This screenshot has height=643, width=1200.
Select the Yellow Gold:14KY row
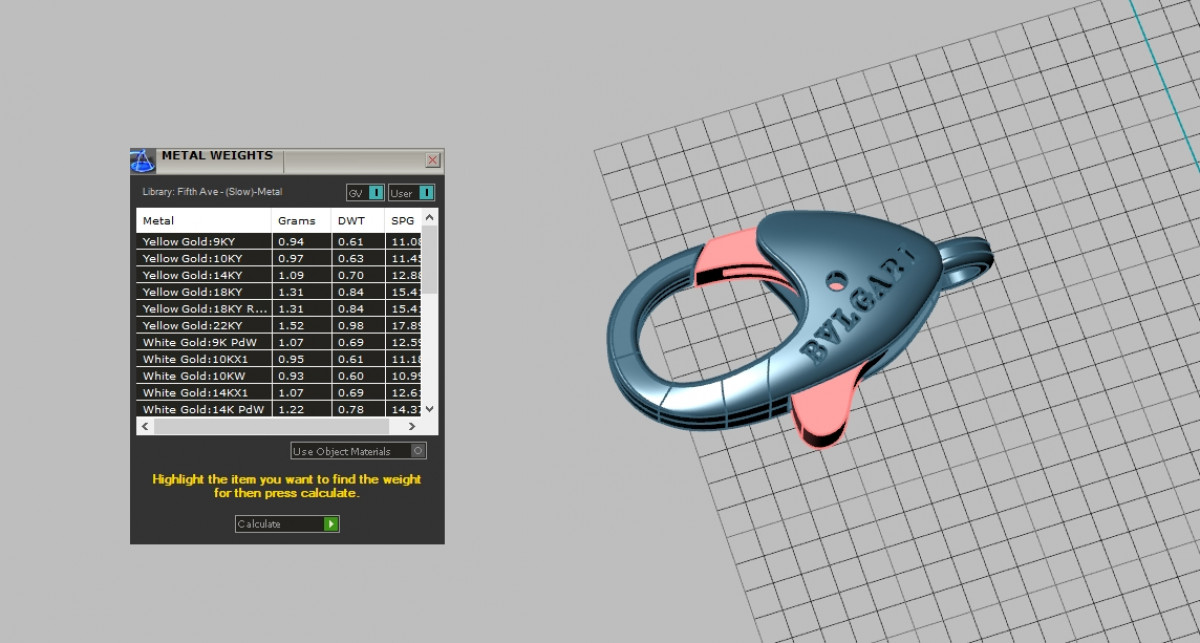[279, 275]
